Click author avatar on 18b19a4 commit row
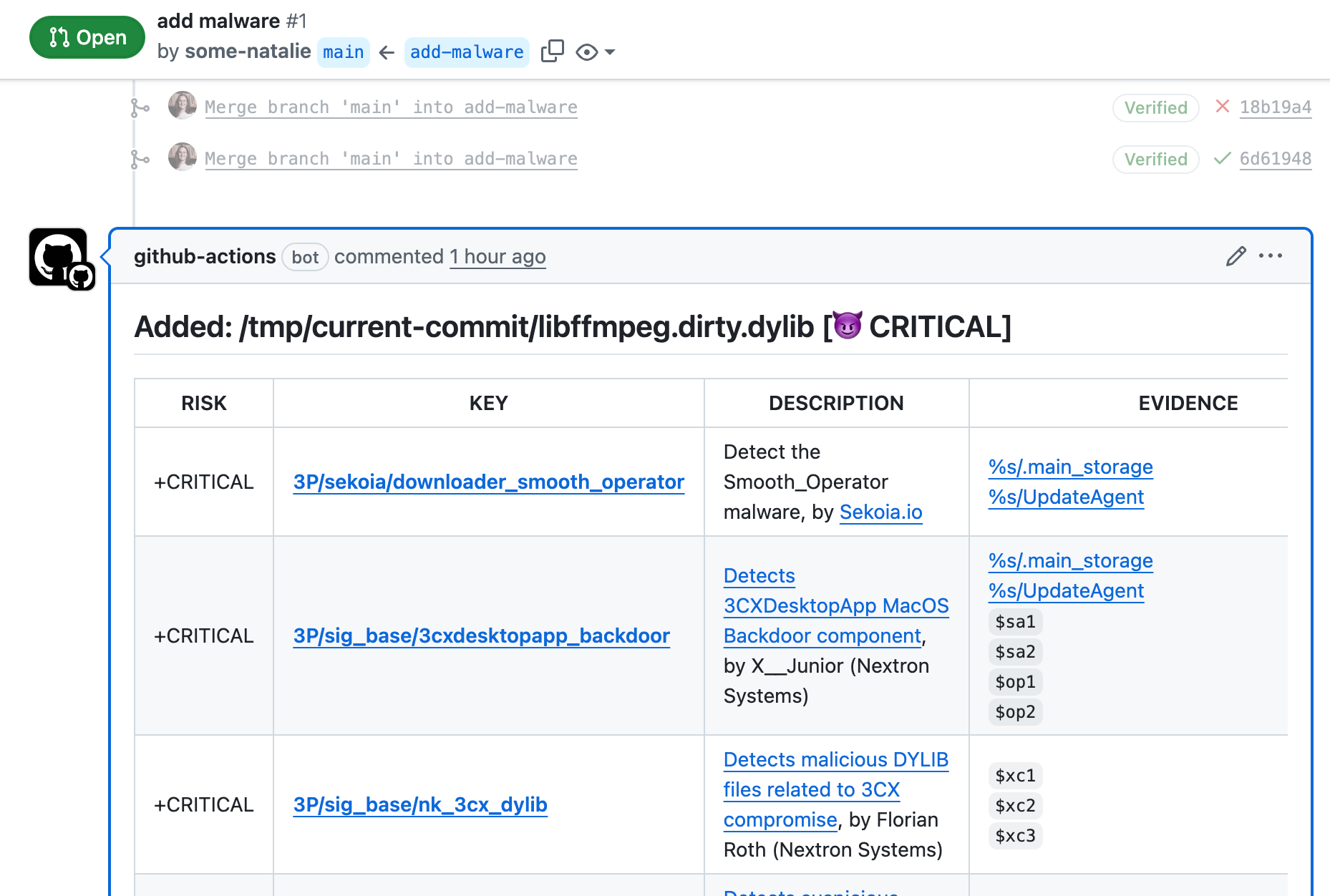Viewport: 1330px width, 896px height. (183, 105)
